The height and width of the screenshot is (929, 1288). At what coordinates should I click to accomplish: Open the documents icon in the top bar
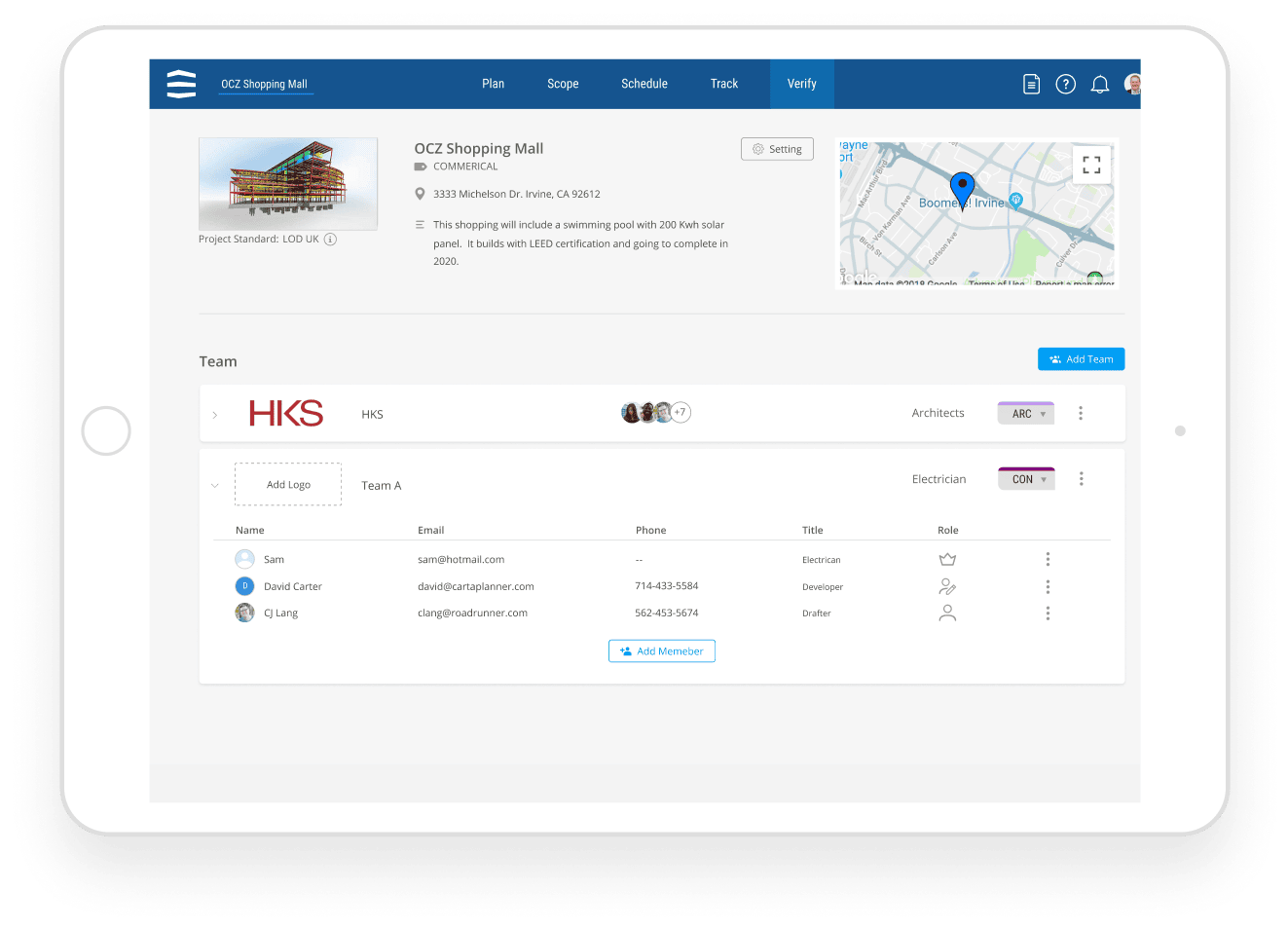(x=1031, y=84)
